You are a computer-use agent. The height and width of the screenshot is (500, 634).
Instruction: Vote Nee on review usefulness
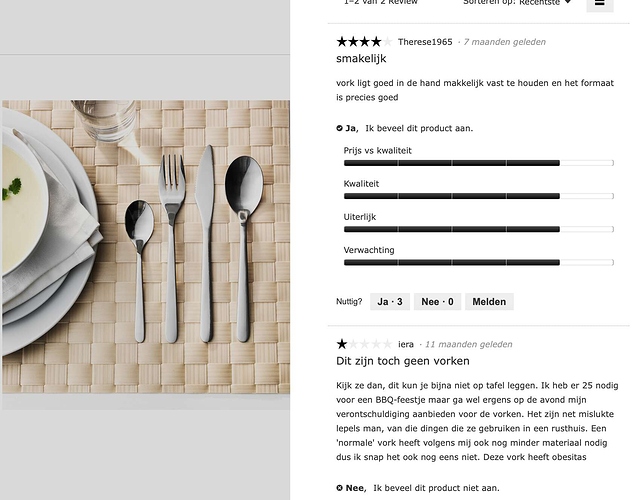pos(437,302)
